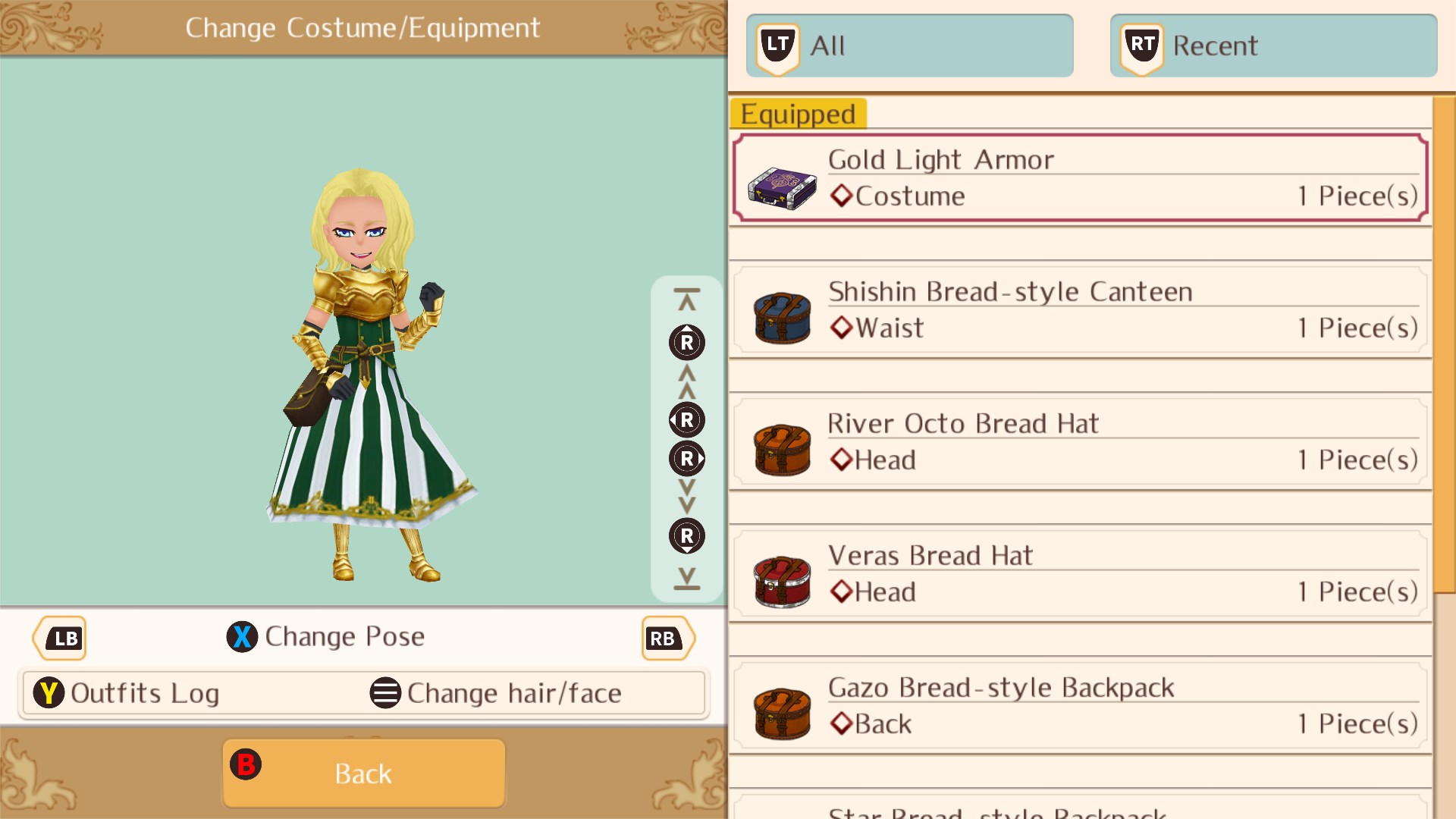Select Change hair/face option
This screenshot has height=819, width=1456.
click(496, 693)
